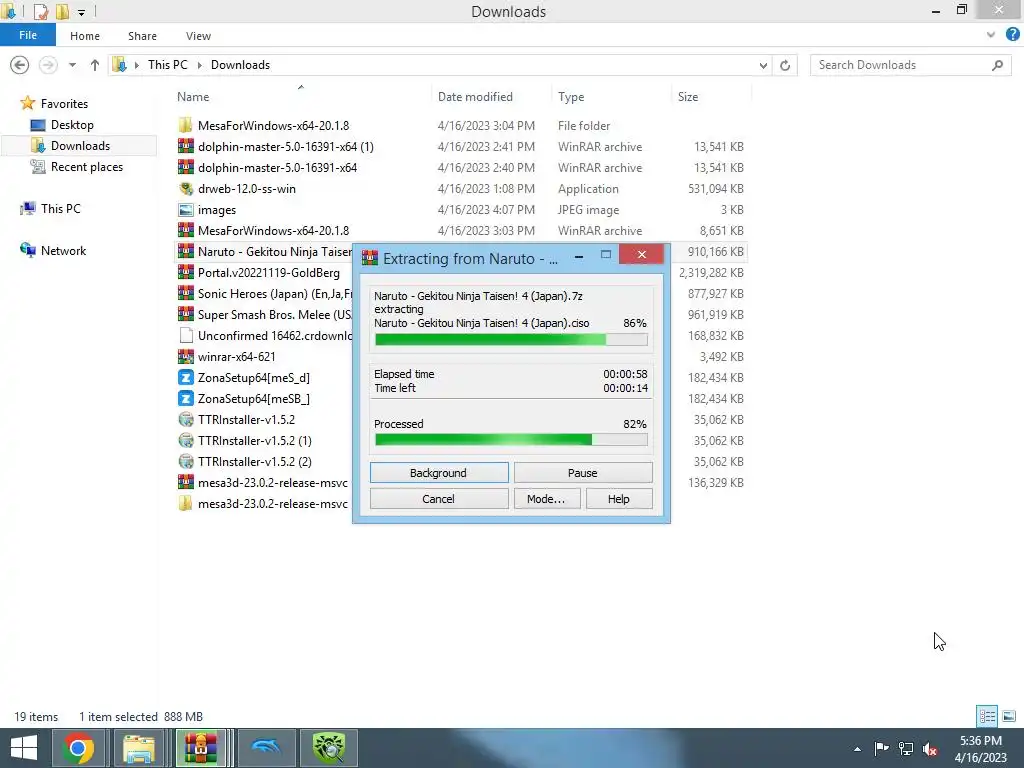1024x768 pixels.
Task: Select the mesa3d-23.0.2-release-msvc archive icon
Action: (185, 483)
